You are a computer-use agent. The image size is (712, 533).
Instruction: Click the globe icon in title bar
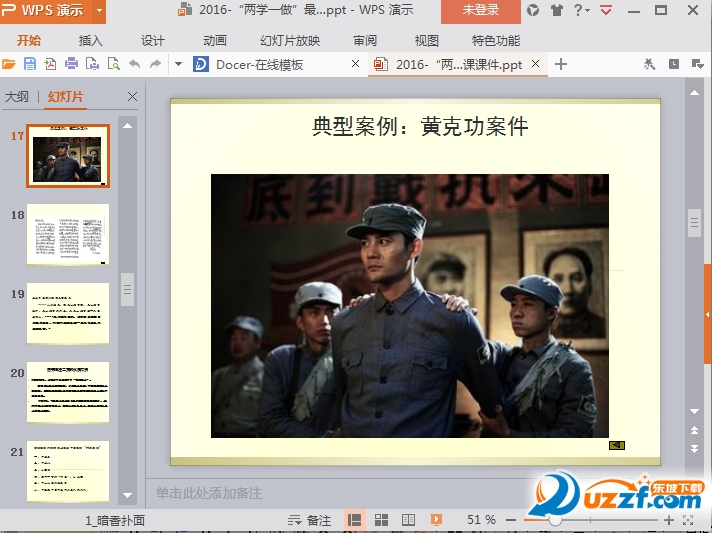click(x=533, y=10)
